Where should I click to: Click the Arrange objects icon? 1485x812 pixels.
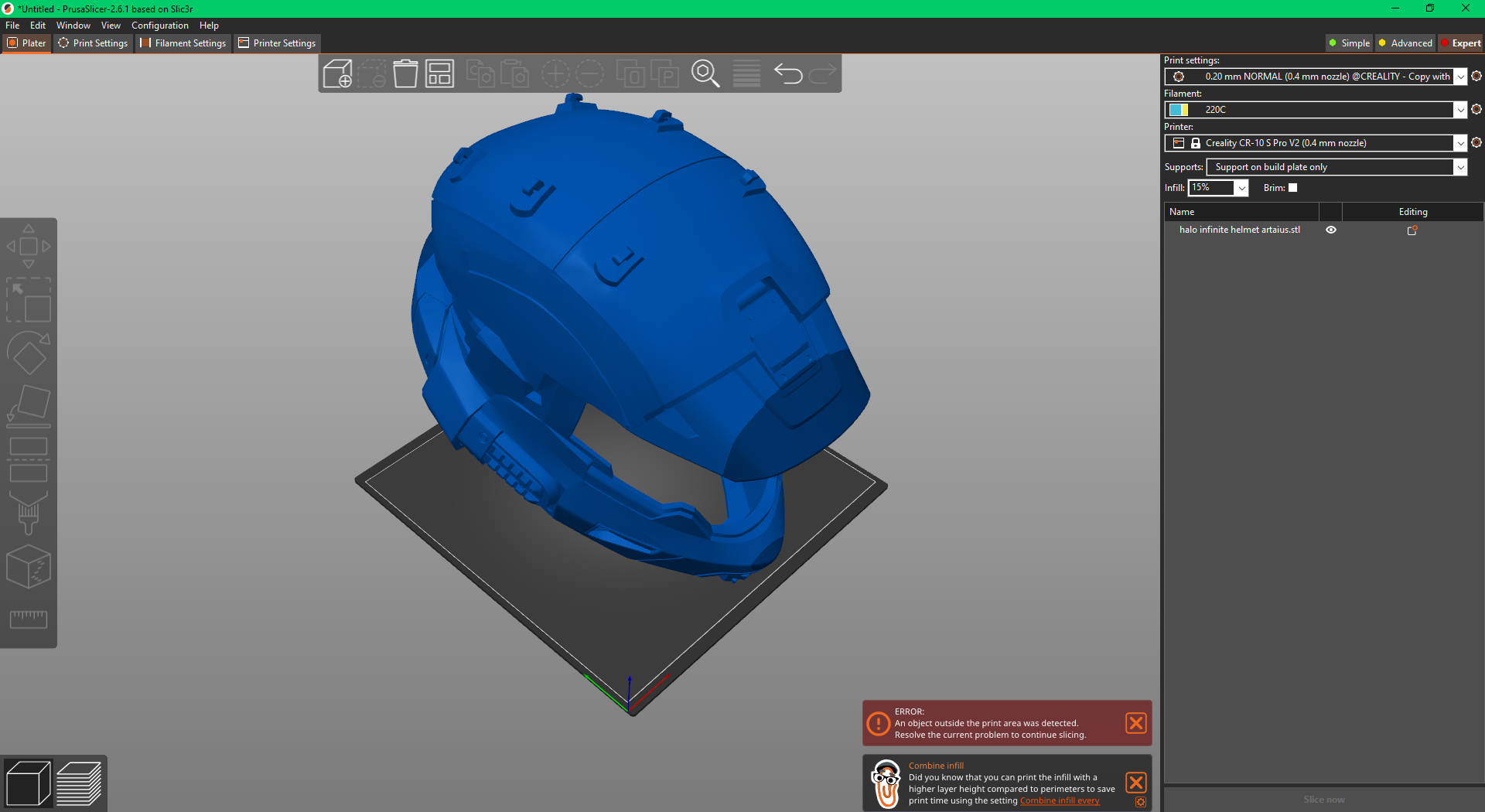point(439,74)
